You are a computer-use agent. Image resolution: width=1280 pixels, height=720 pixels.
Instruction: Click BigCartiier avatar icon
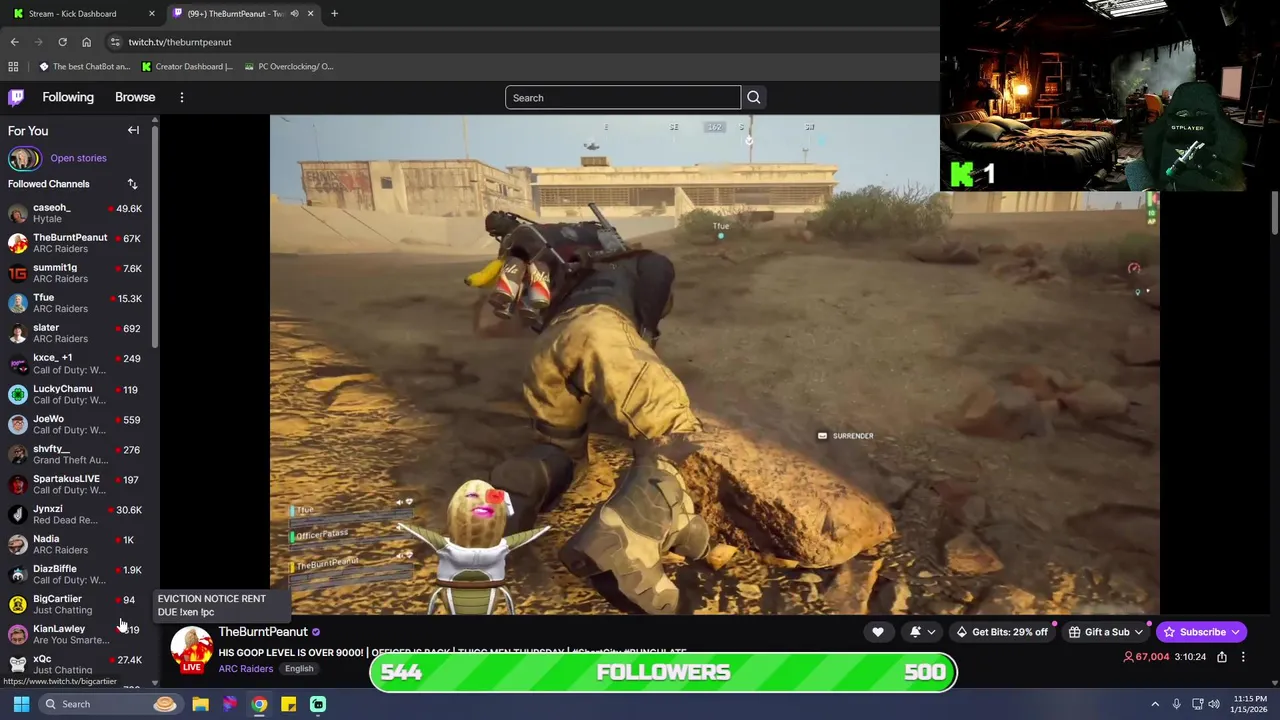point(18,604)
